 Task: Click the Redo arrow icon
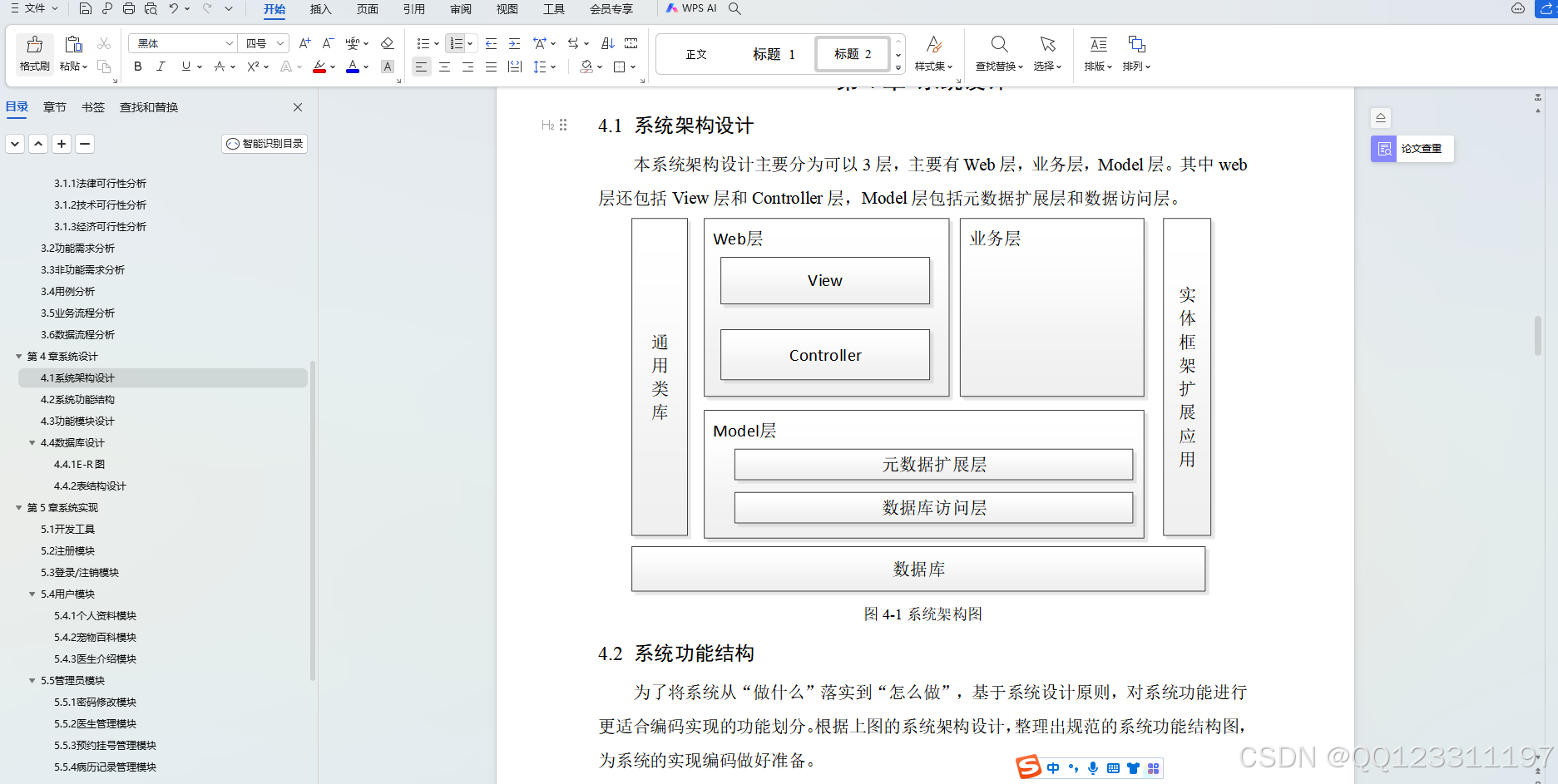pos(207,8)
